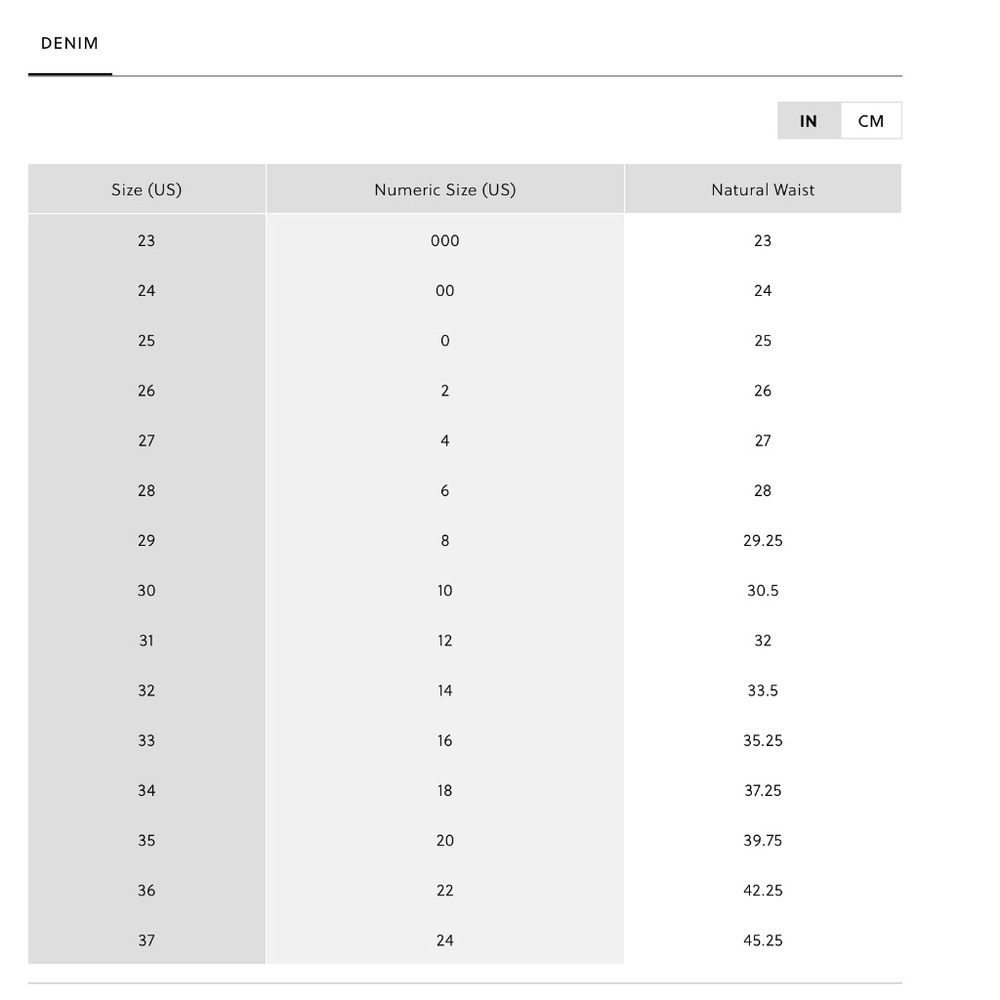This screenshot has width=1000, height=1000.
Task: Click natural waist value 29.25
Action: tap(763, 541)
